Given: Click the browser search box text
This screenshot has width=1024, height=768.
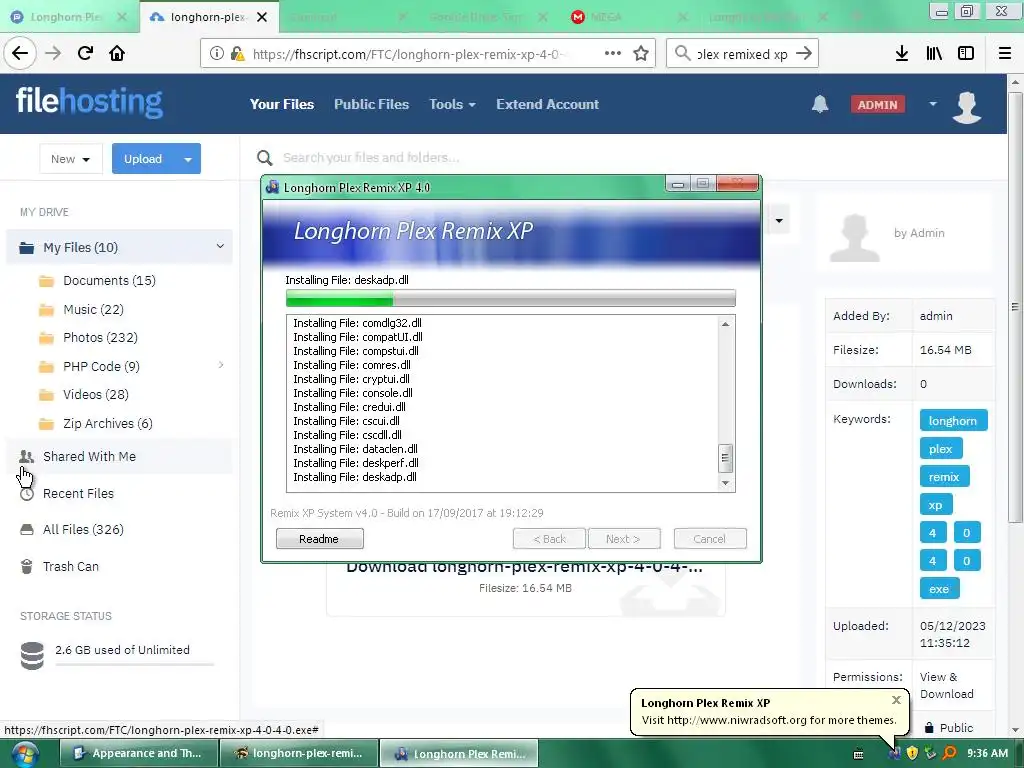Looking at the screenshot, I should tap(742, 54).
